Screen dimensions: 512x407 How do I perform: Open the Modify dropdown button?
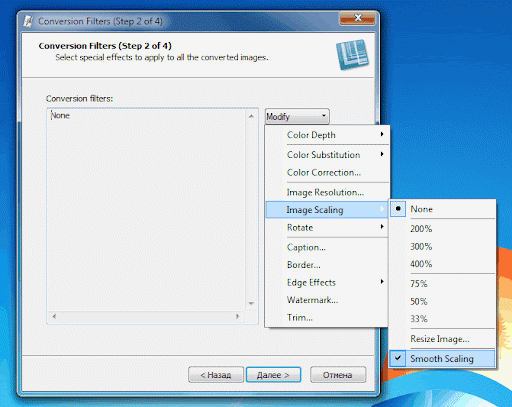coord(297,116)
